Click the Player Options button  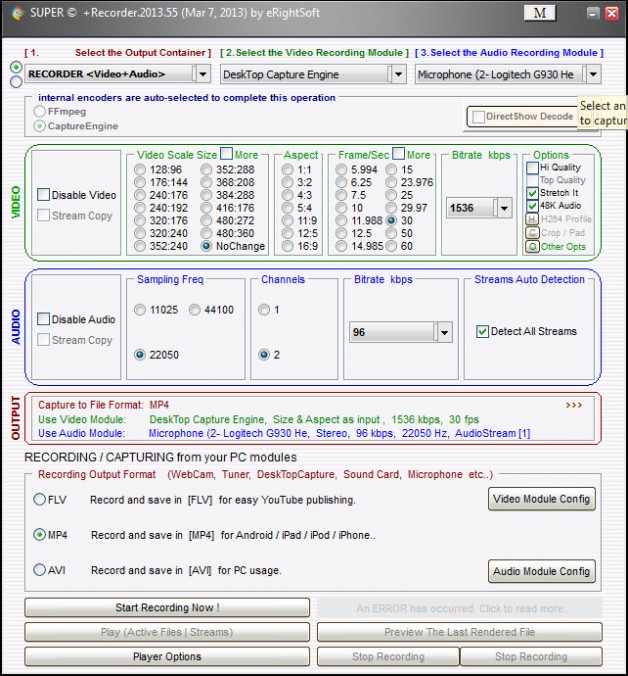pyautogui.click(x=167, y=657)
